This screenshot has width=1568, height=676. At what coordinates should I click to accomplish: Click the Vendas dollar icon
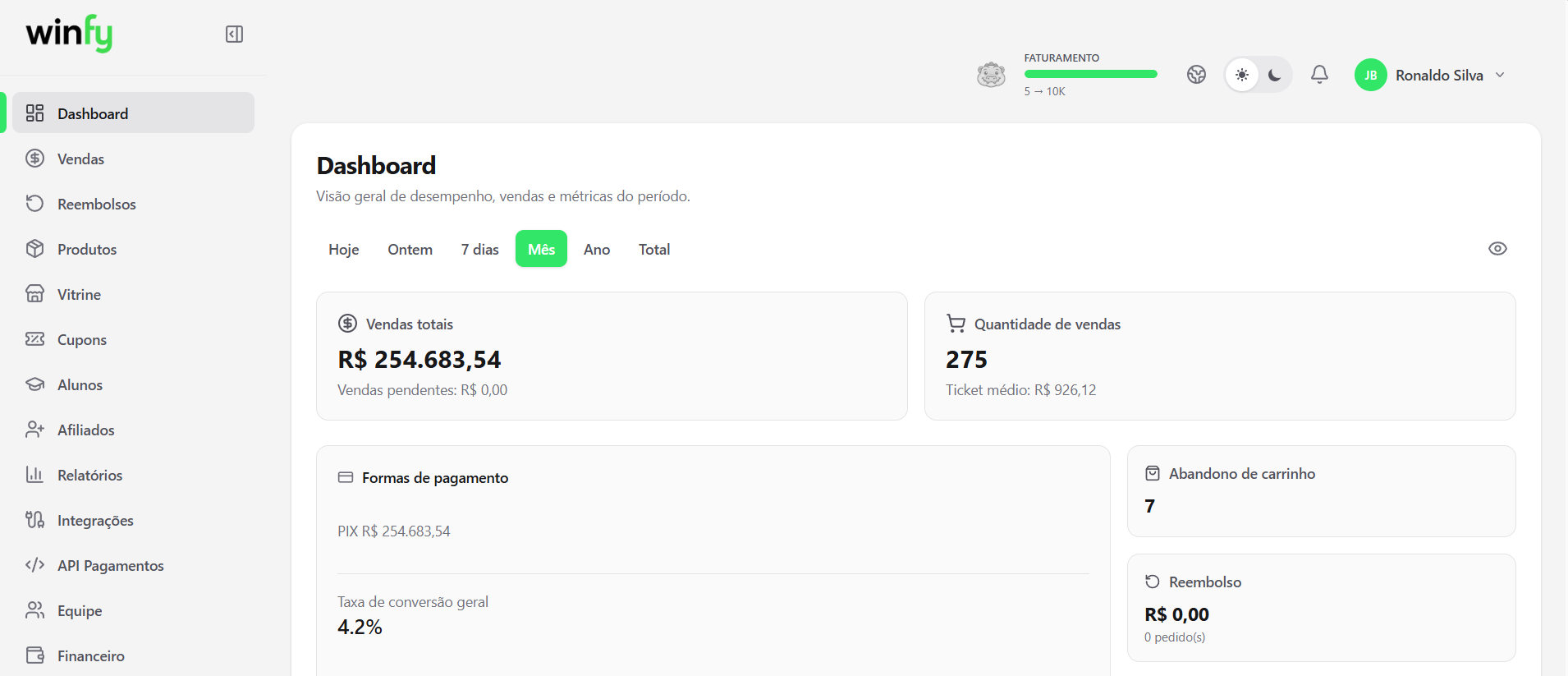click(34, 159)
